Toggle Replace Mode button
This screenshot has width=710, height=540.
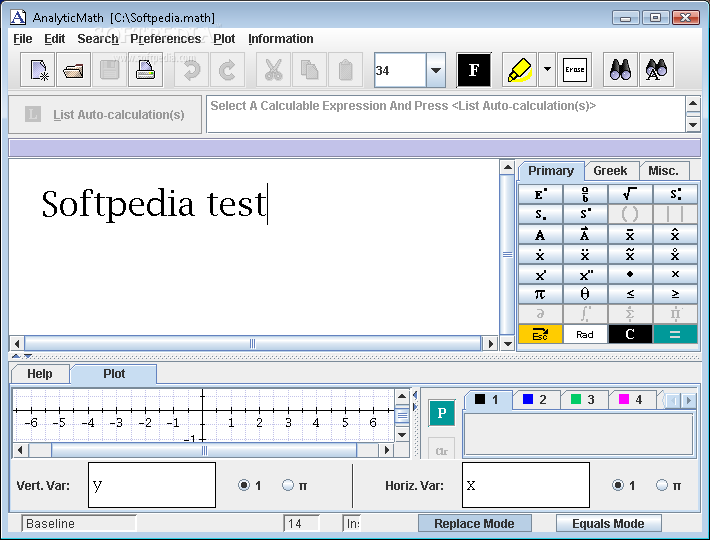(x=475, y=523)
